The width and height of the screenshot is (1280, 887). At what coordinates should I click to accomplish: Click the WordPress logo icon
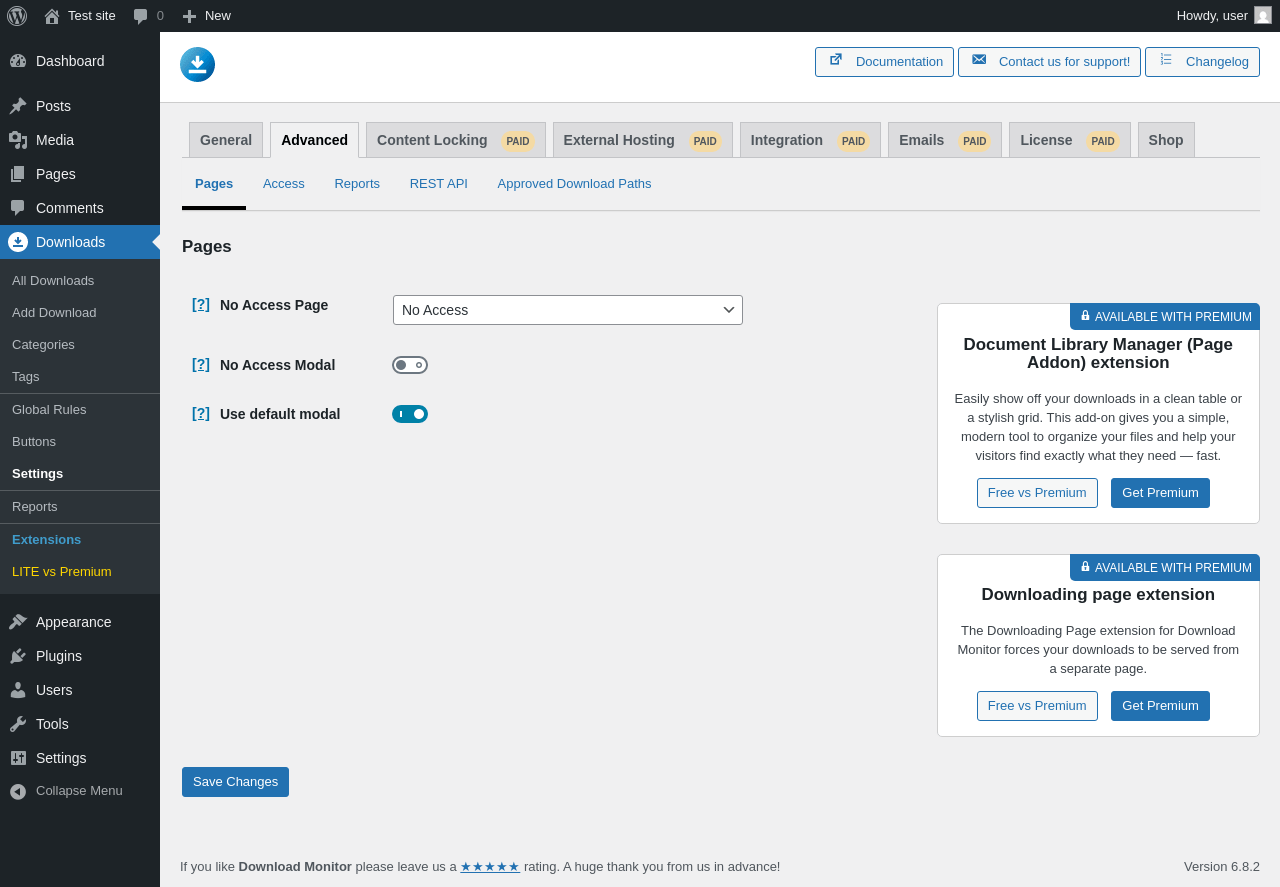17,16
